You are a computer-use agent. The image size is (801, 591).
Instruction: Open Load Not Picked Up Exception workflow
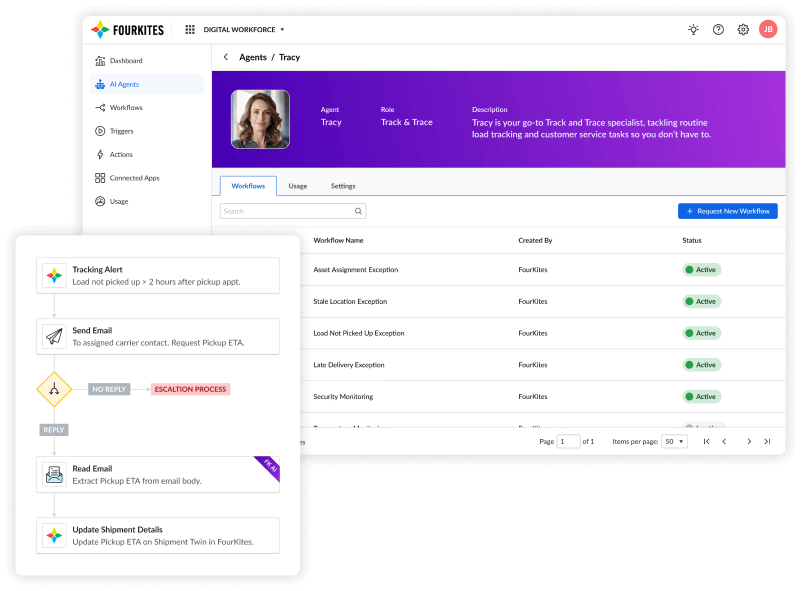point(359,333)
